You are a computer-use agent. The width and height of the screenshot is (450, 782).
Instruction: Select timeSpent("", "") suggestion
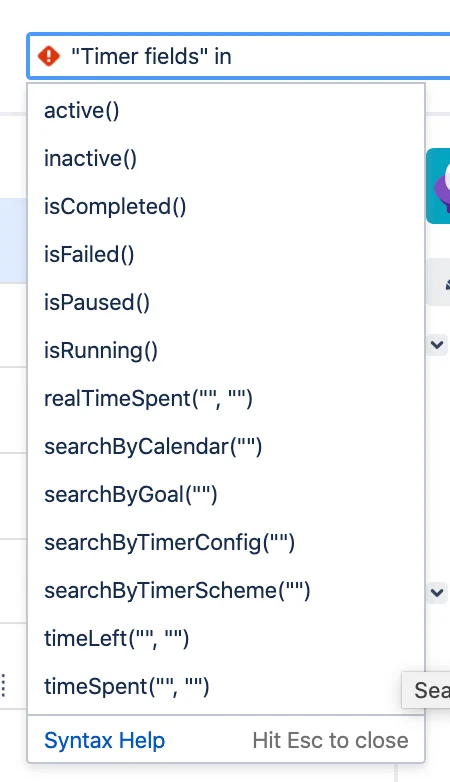[x=226, y=686]
